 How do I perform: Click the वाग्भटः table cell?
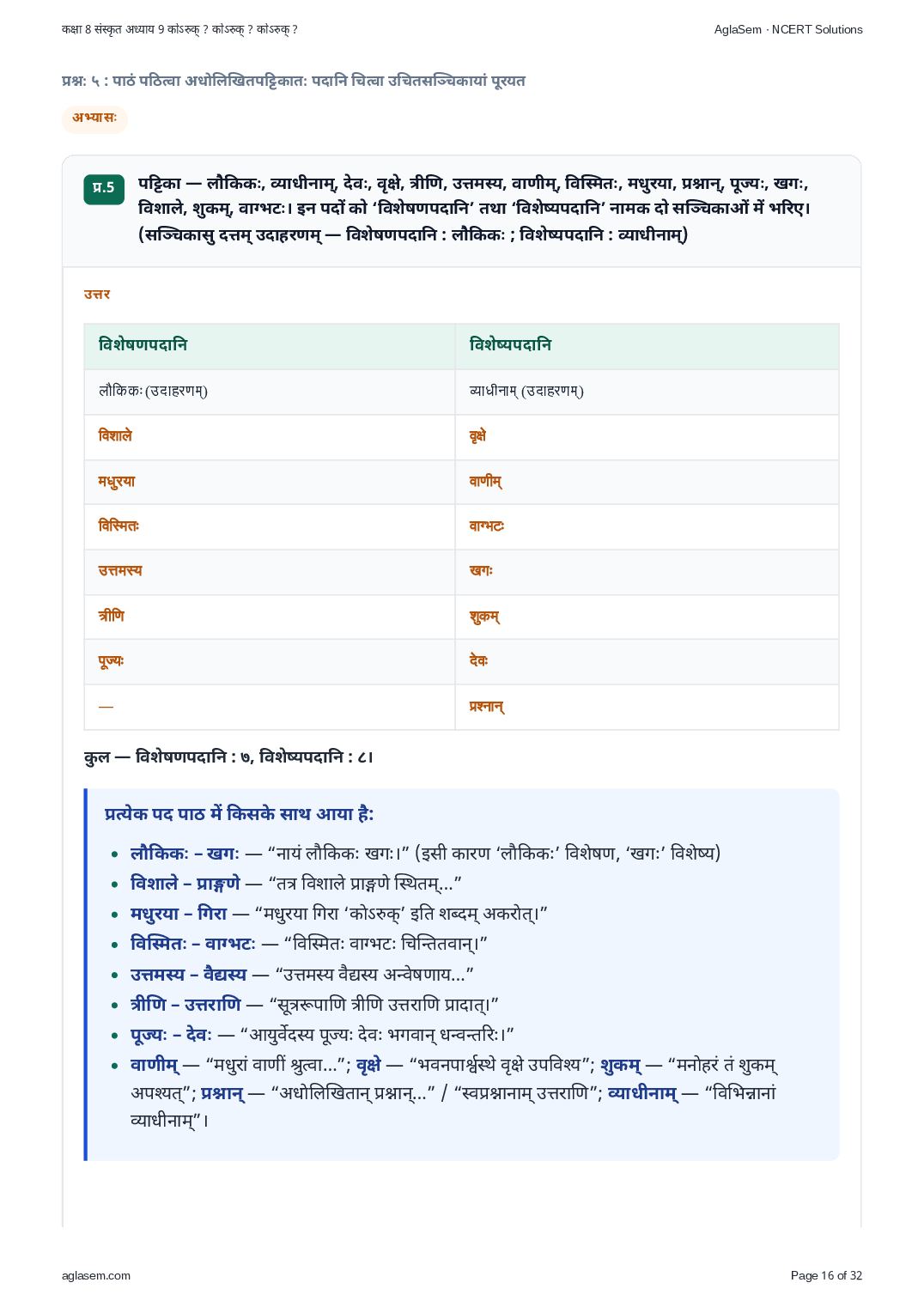pos(647,526)
